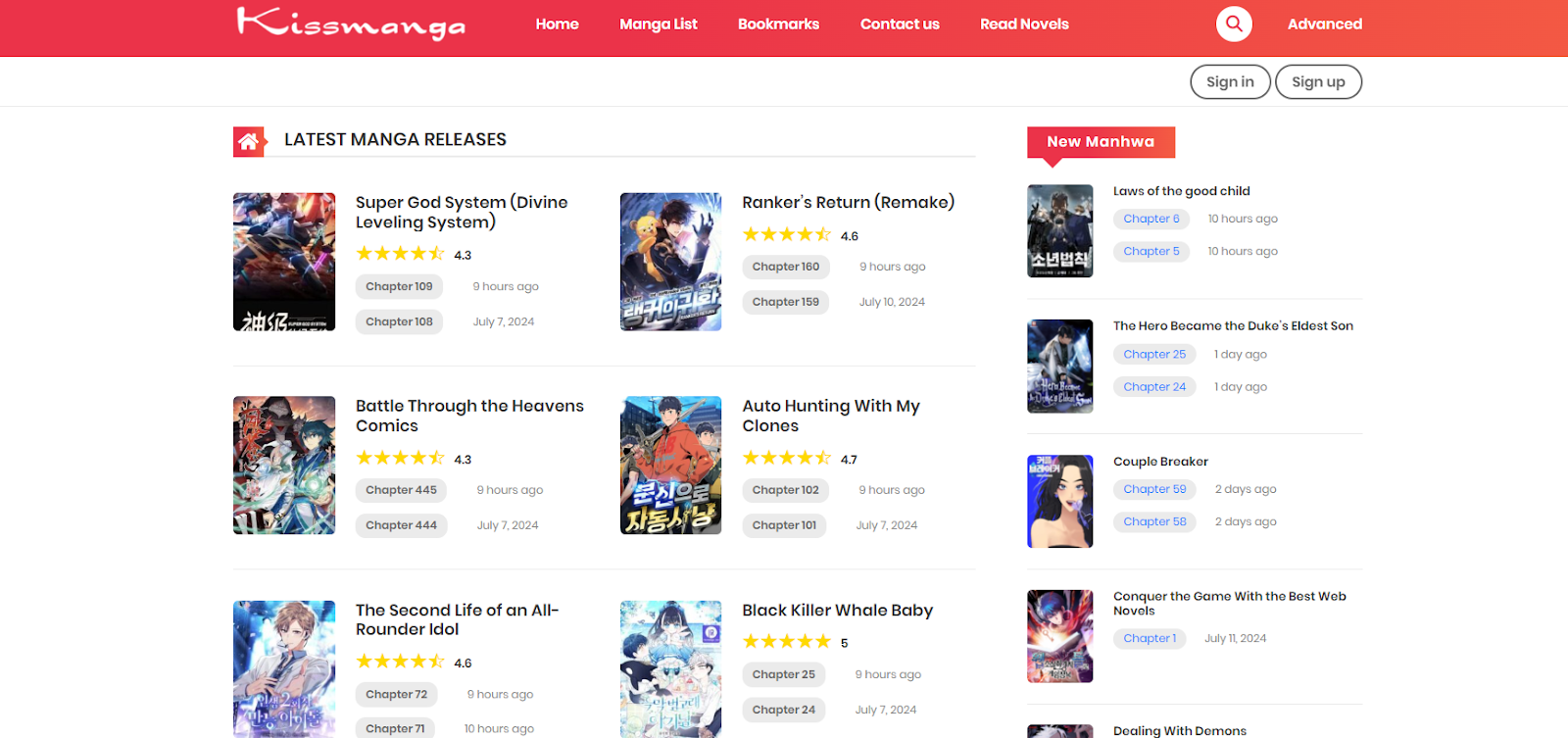Click the Sign up button
The height and width of the screenshot is (738, 1568).
(x=1318, y=82)
